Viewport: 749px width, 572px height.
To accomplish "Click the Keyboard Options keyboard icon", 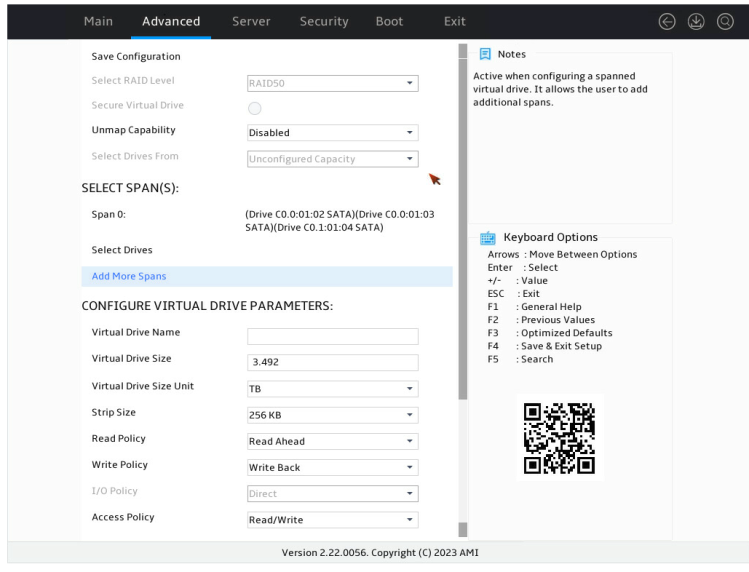I will pos(488,237).
